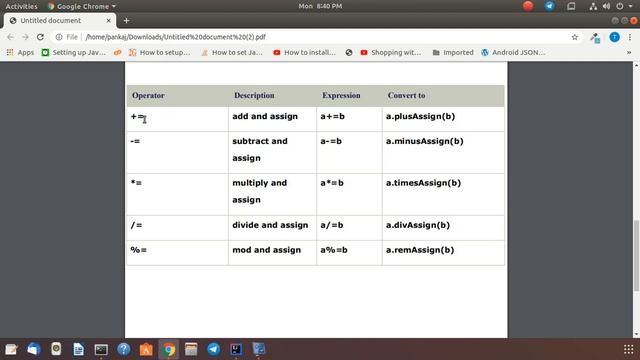Open the volume indicator in top bar
The width and height of the screenshot is (640, 360).
[606, 6]
